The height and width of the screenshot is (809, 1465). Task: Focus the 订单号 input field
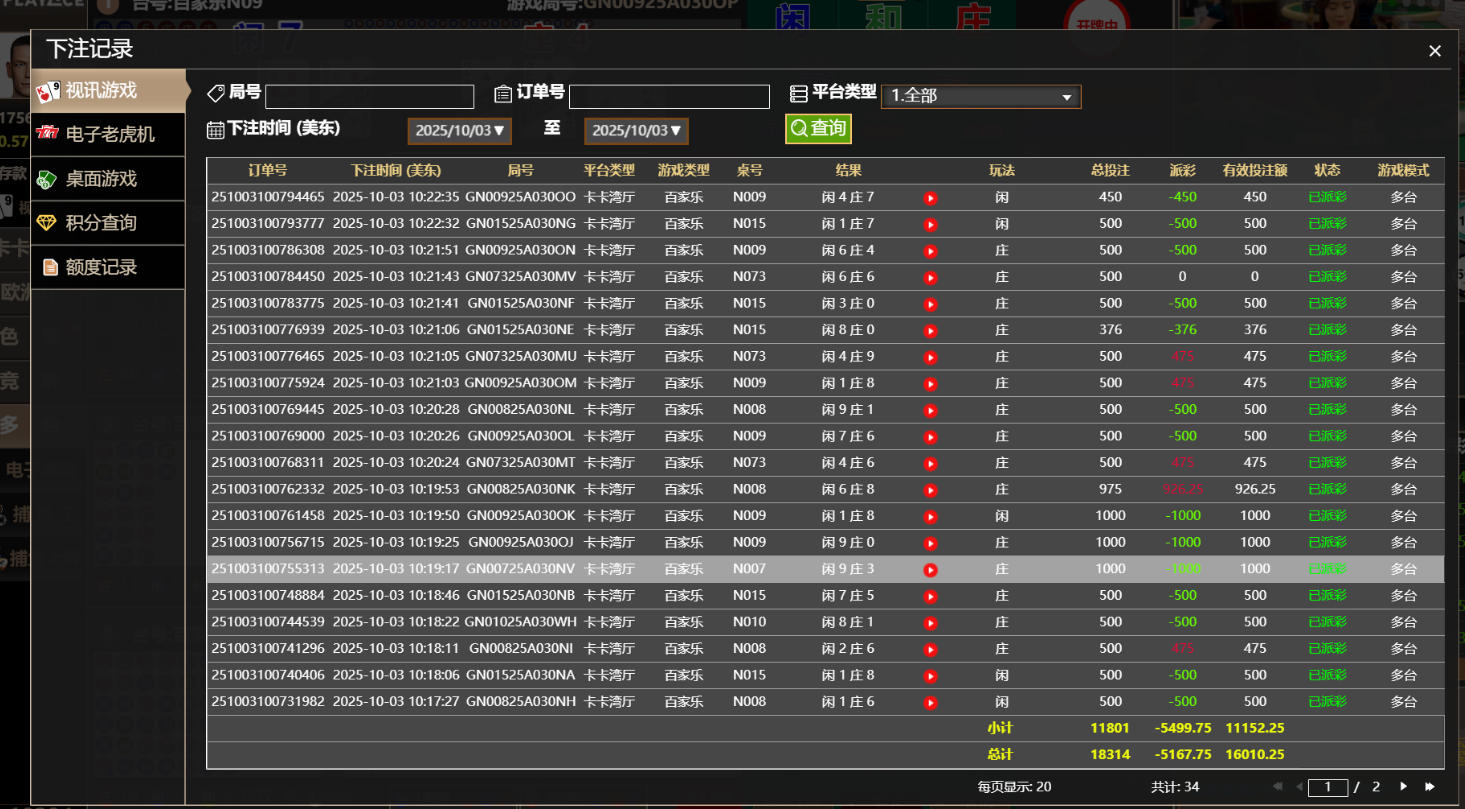[x=669, y=97]
